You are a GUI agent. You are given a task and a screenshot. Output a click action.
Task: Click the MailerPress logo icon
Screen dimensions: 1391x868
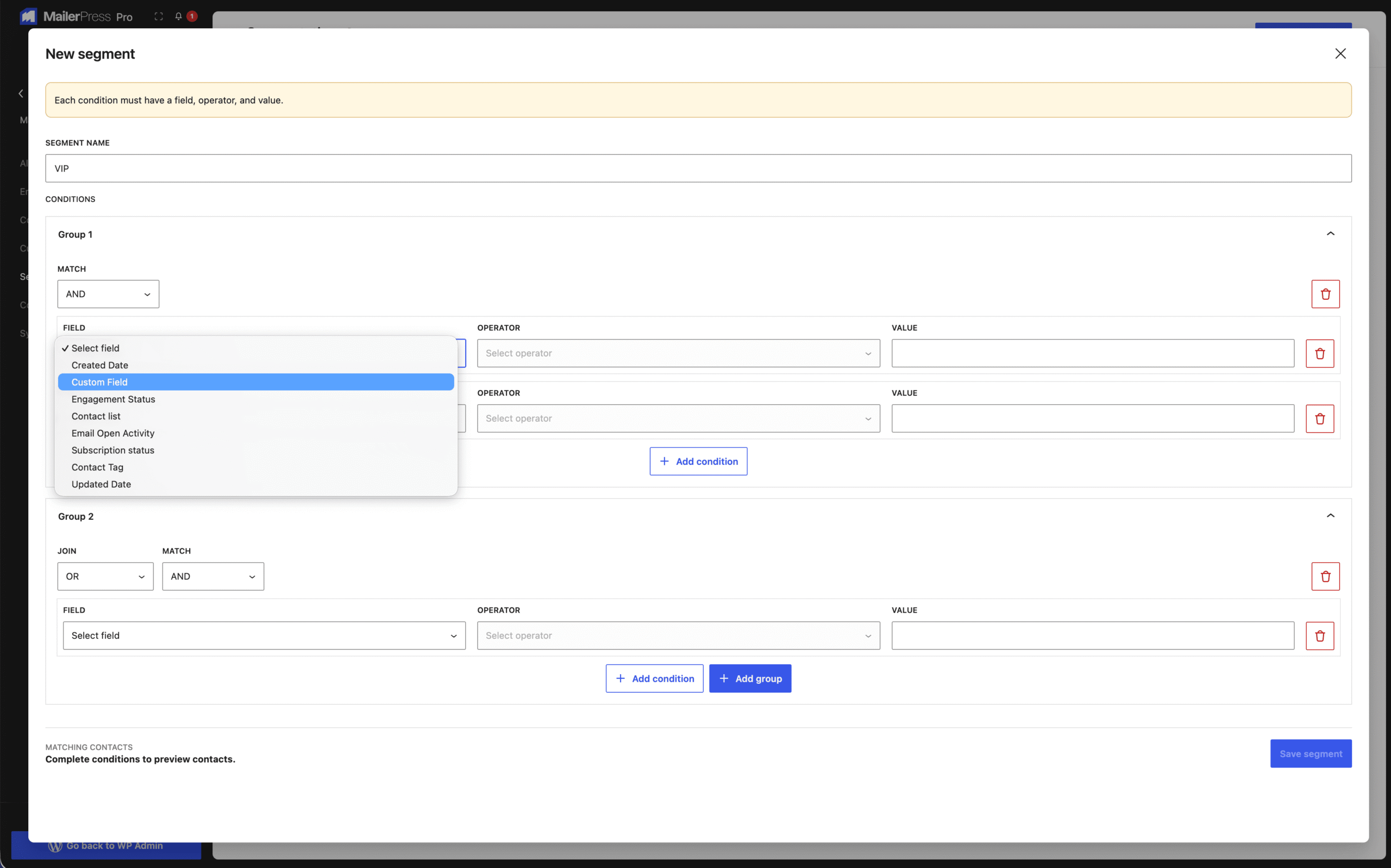(x=28, y=16)
